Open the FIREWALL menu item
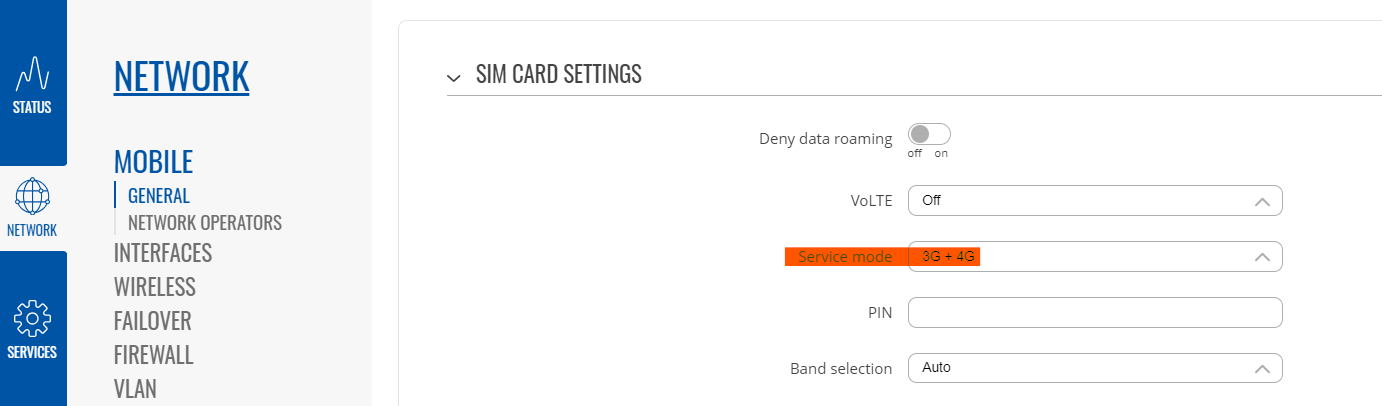 click(x=154, y=355)
